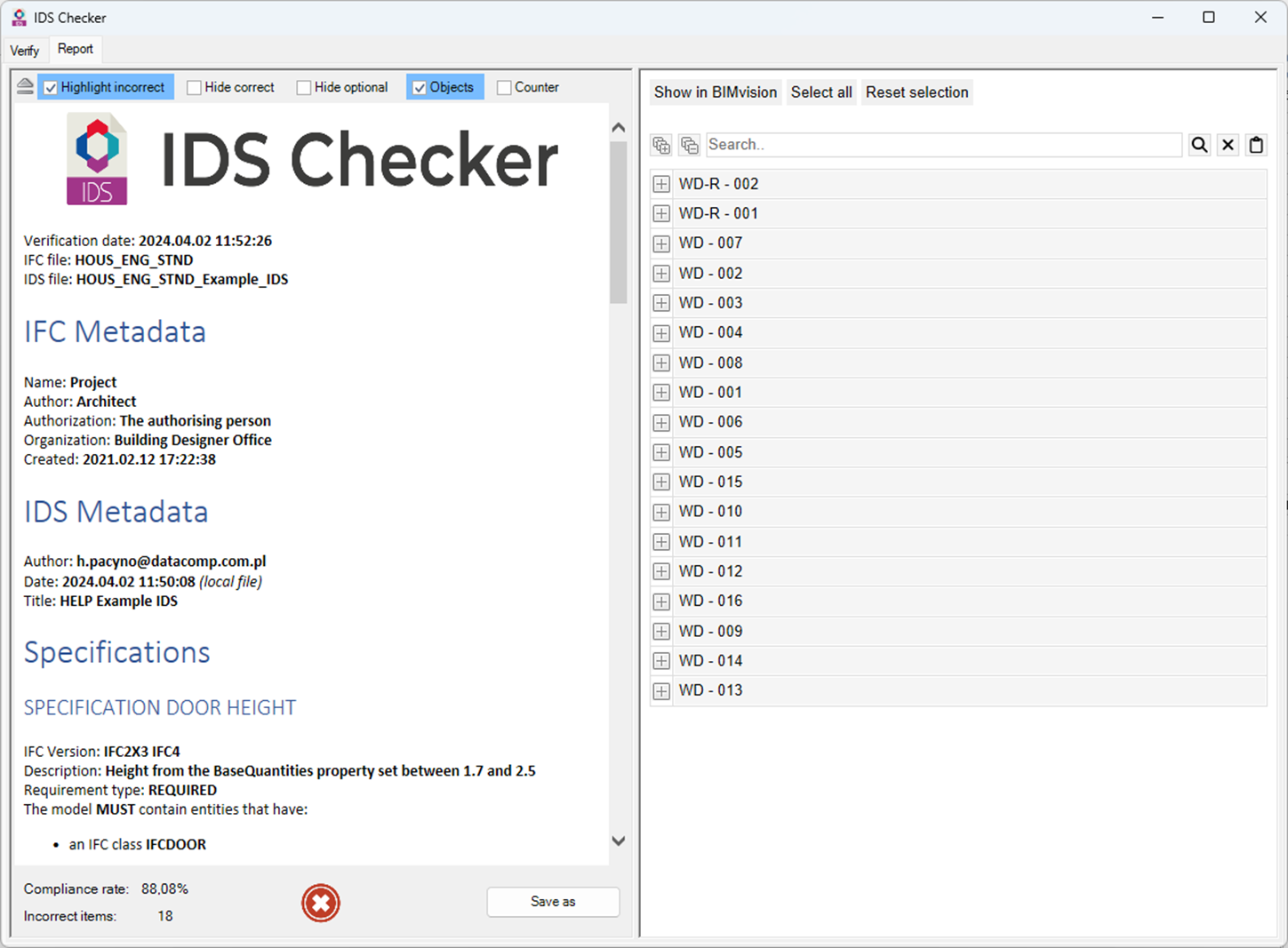1288x948 pixels.
Task: Click the report scrollbar down arrow
Action: click(x=619, y=840)
